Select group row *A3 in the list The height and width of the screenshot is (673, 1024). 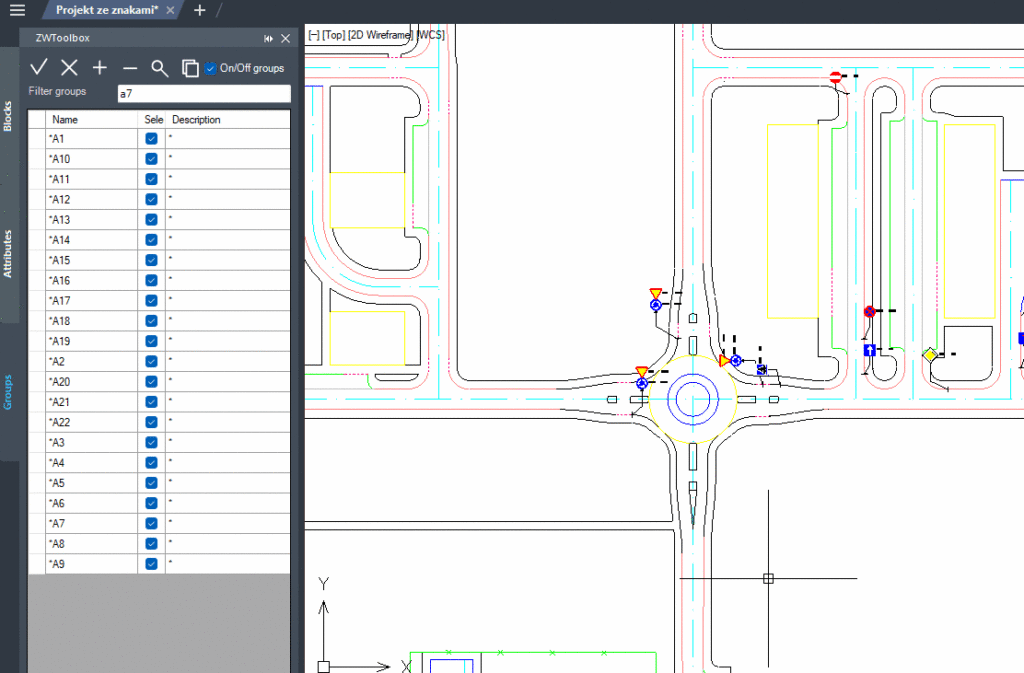pos(159,442)
